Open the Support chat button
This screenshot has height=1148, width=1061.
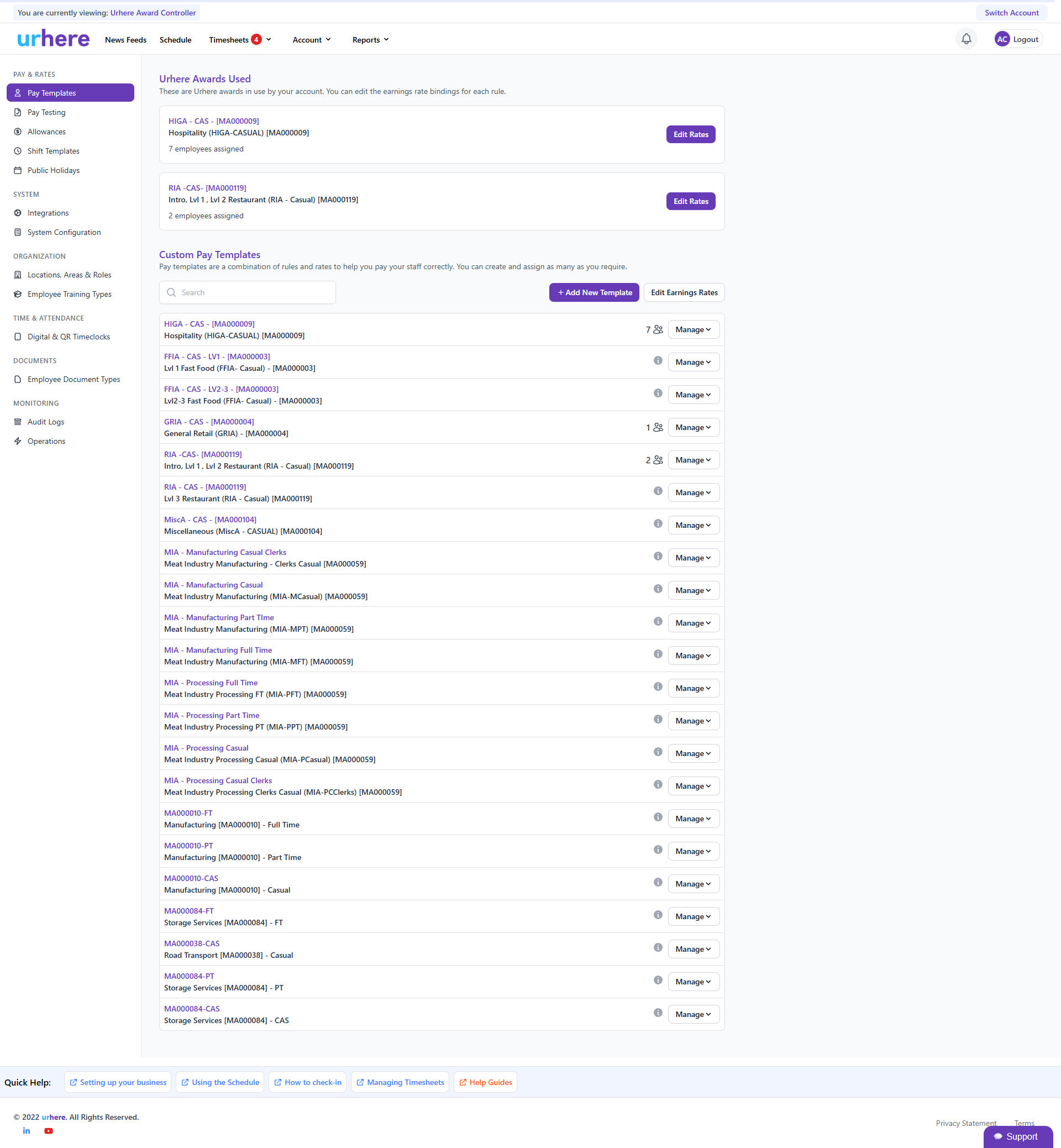[1018, 1136]
